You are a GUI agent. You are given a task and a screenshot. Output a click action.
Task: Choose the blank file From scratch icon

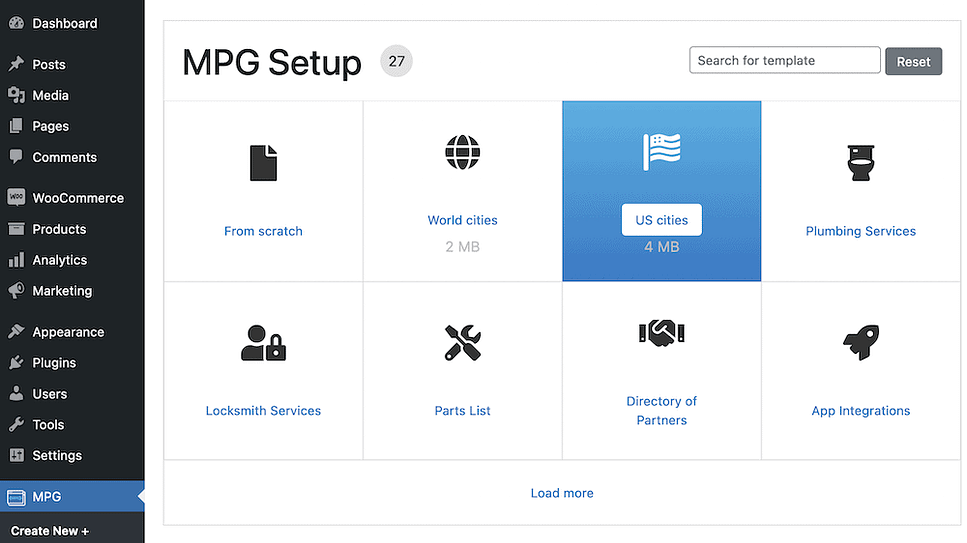(263, 163)
